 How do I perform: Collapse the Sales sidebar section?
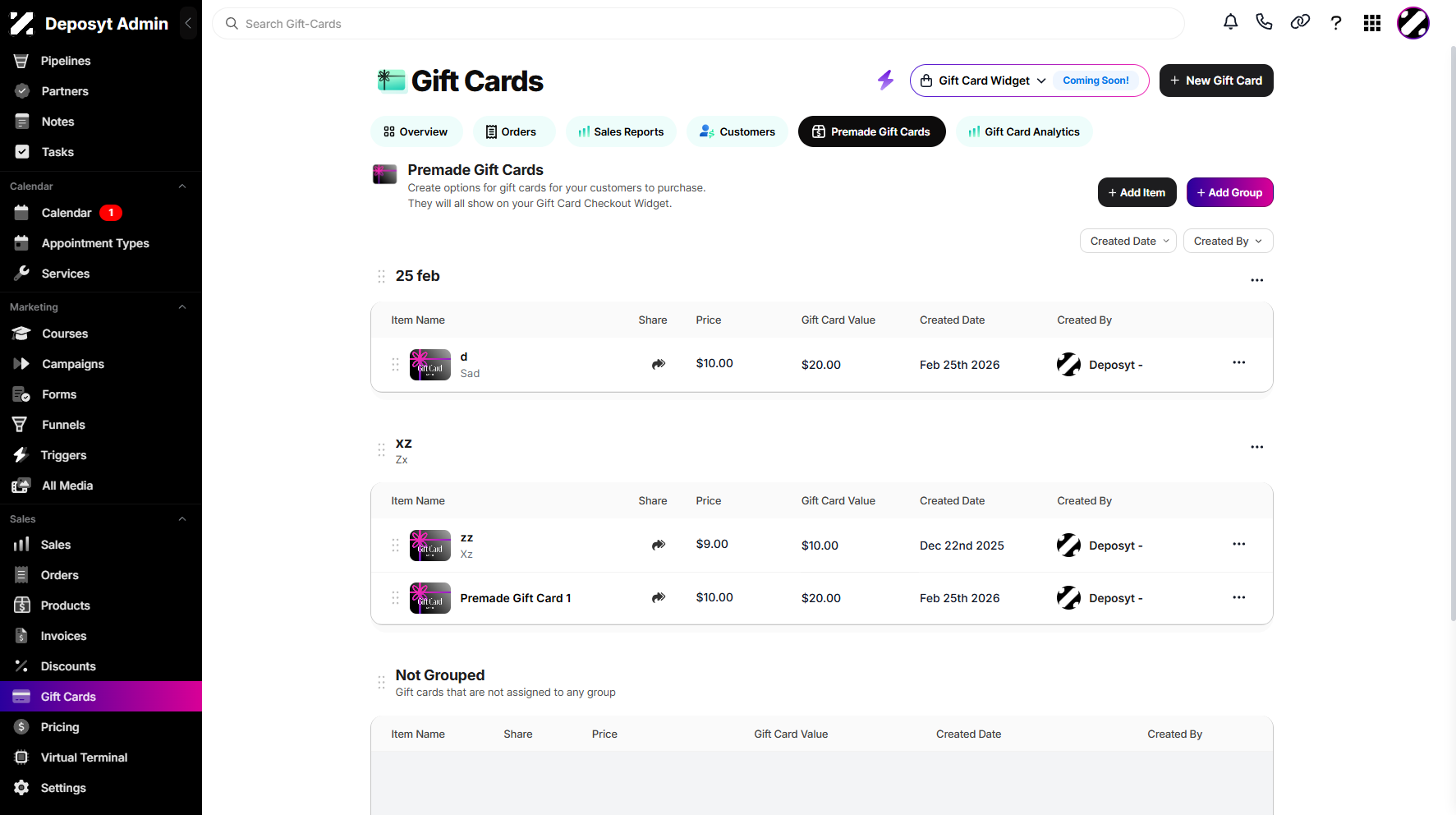pyautogui.click(x=182, y=519)
